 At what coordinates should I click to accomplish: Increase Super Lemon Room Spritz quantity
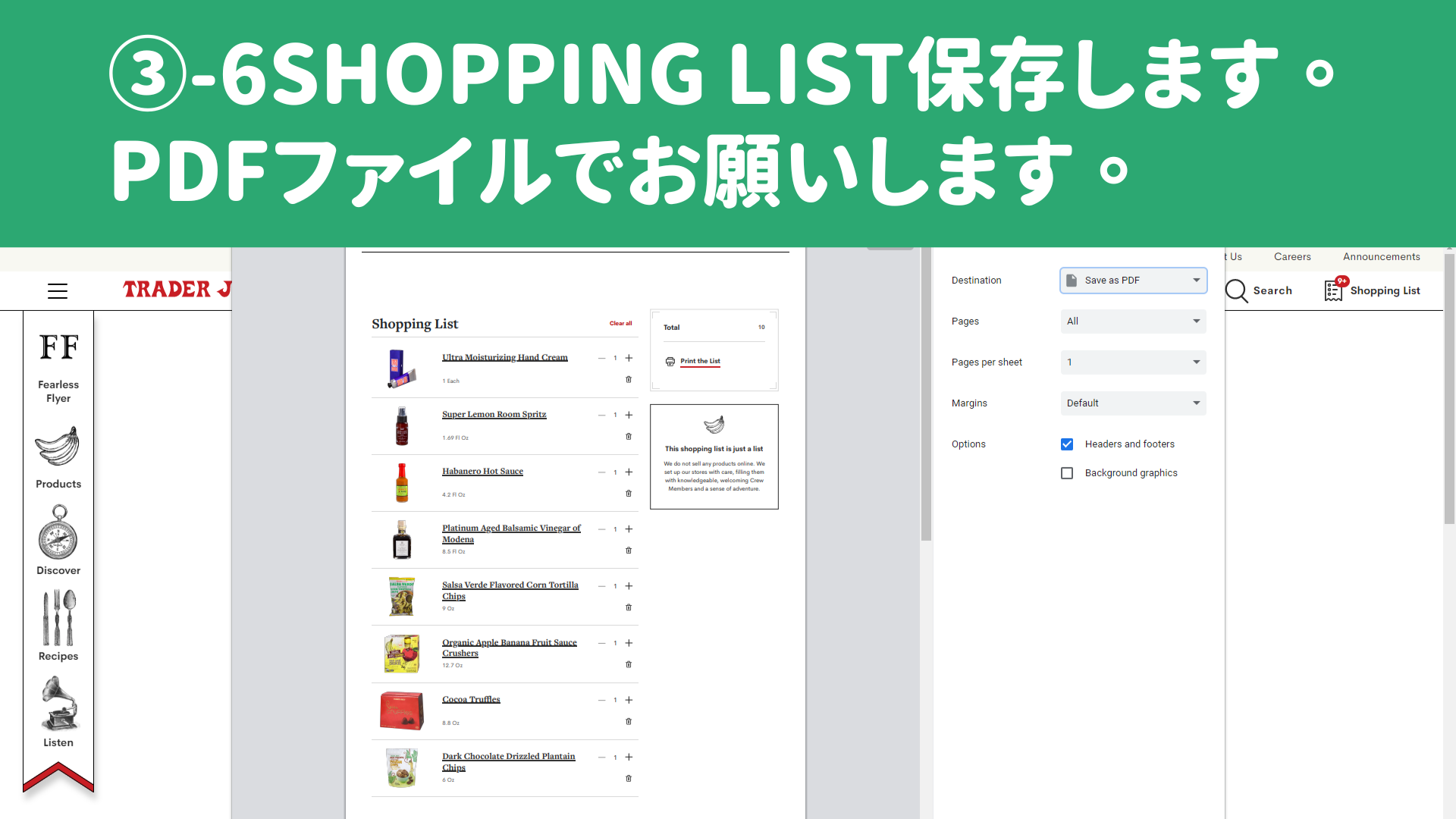[x=629, y=415]
